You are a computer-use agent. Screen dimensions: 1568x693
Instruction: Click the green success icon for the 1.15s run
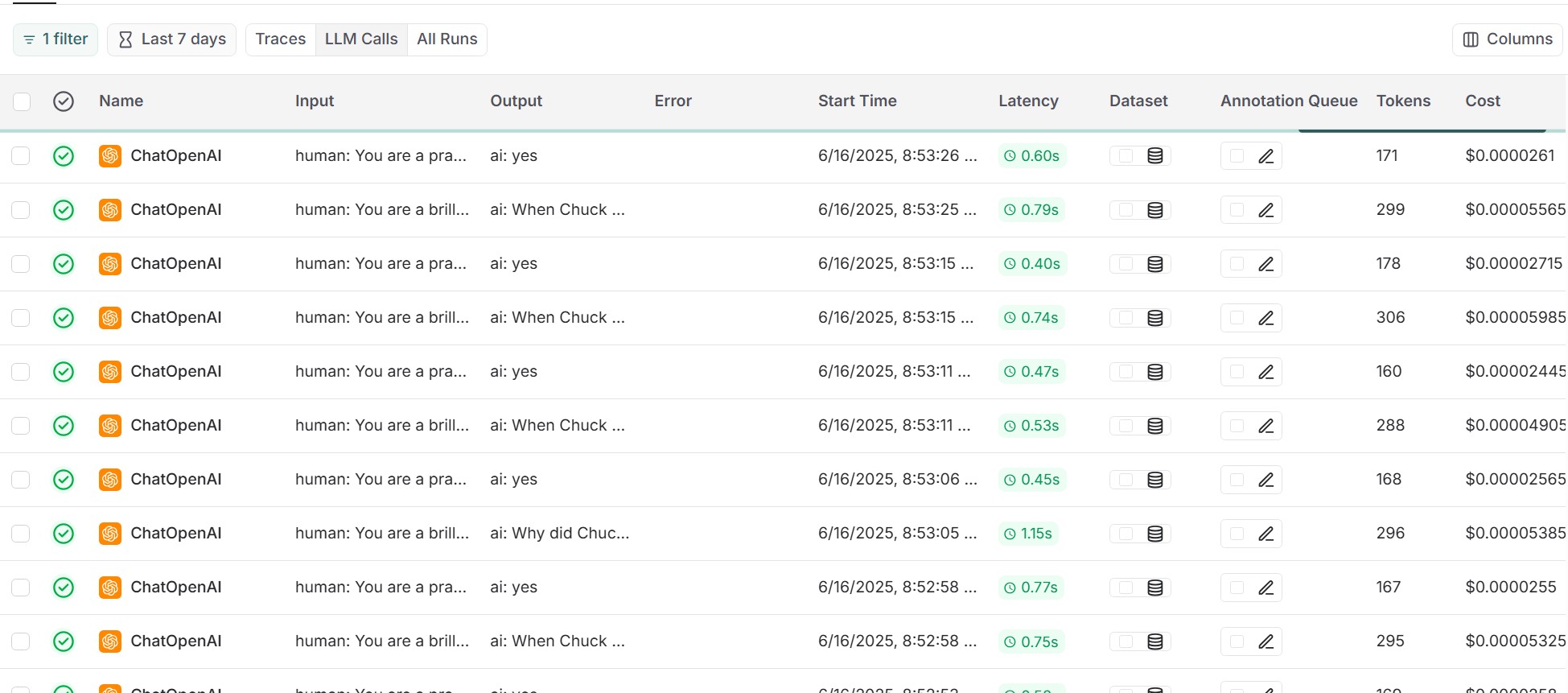pos(64,534)
